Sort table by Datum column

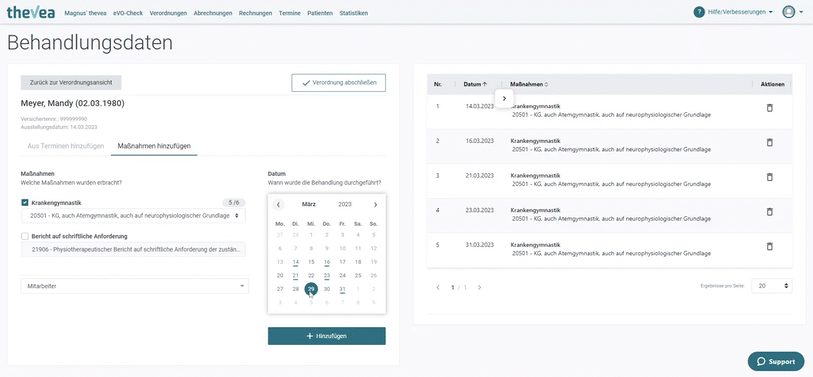pos(475,84)
